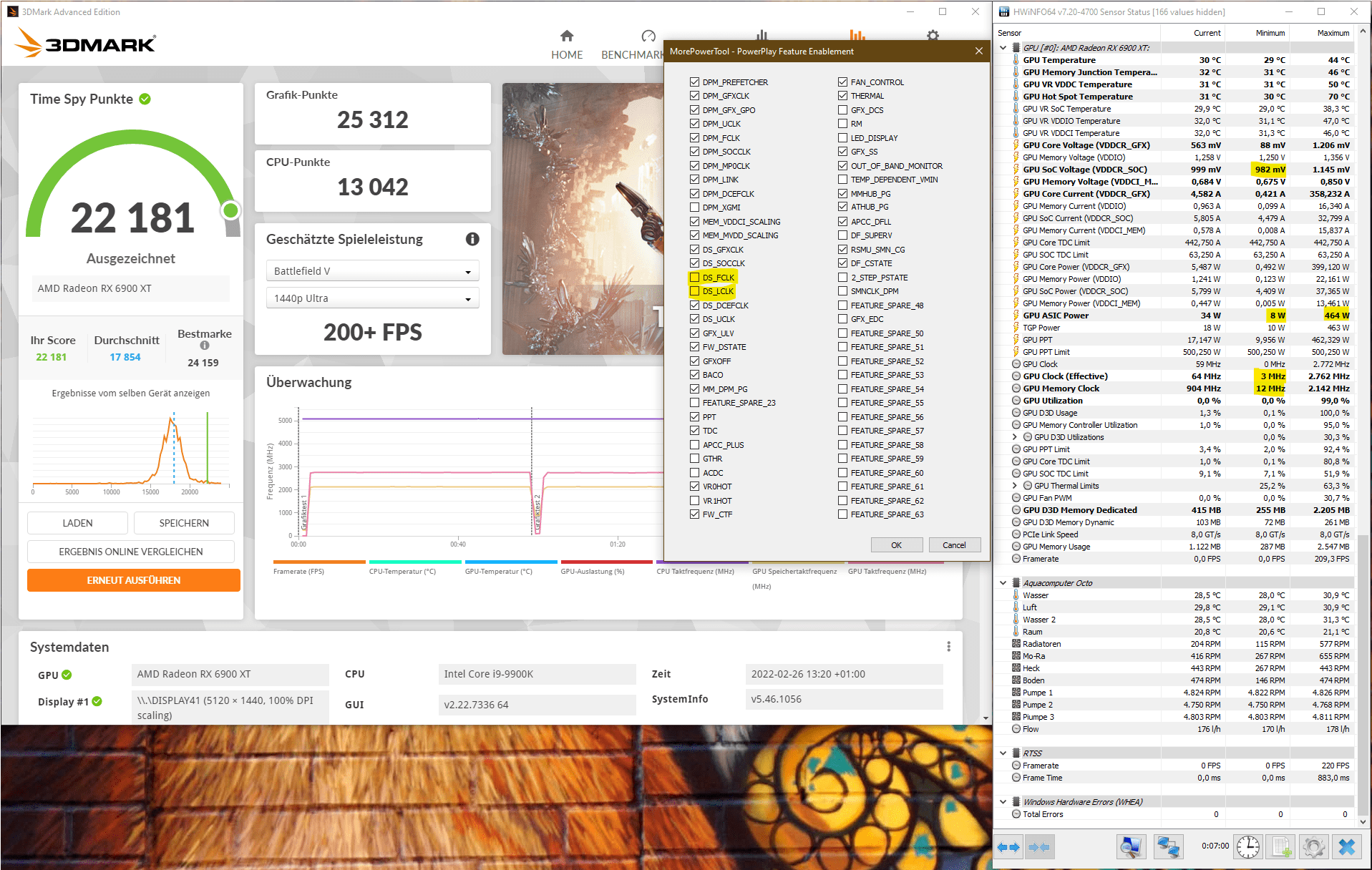Check the TEMP_DEPENDENT_VMIN checkbox
1372x870 pixels.
842,180
